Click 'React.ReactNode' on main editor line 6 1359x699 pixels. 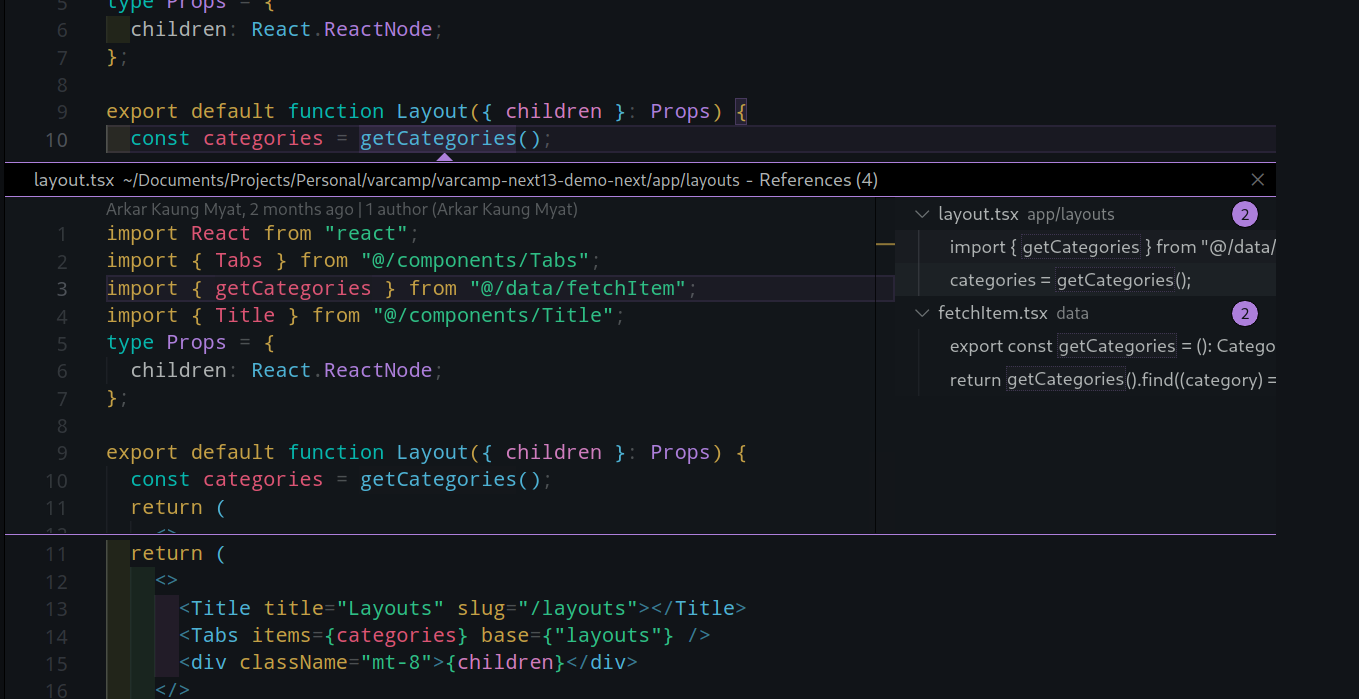click(341, 29)
